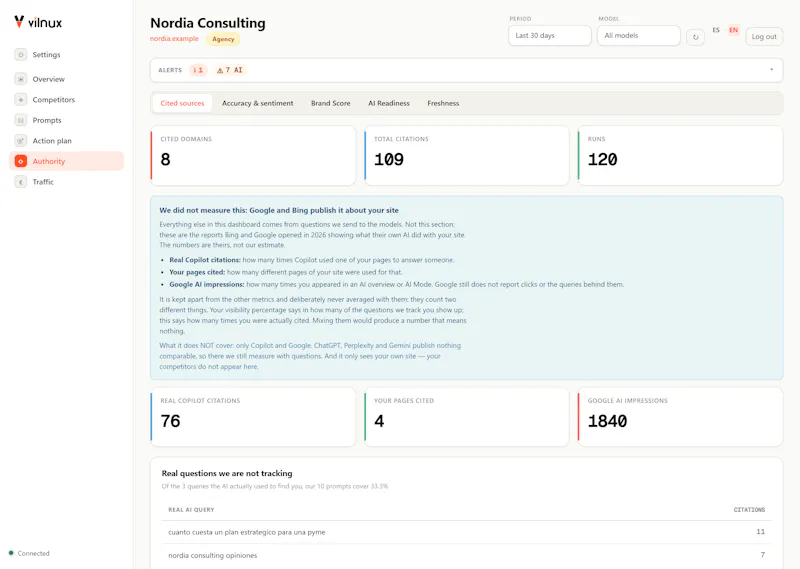This screenshot has height=569, width=800.
Task: Click the Agency plan badge
Action: (x=223, y=39)
